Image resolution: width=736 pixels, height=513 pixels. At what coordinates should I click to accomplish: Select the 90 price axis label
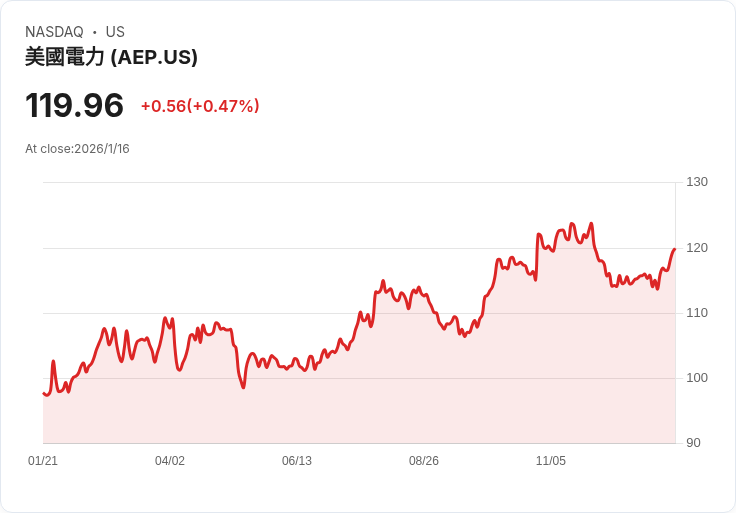coord(694,443)
